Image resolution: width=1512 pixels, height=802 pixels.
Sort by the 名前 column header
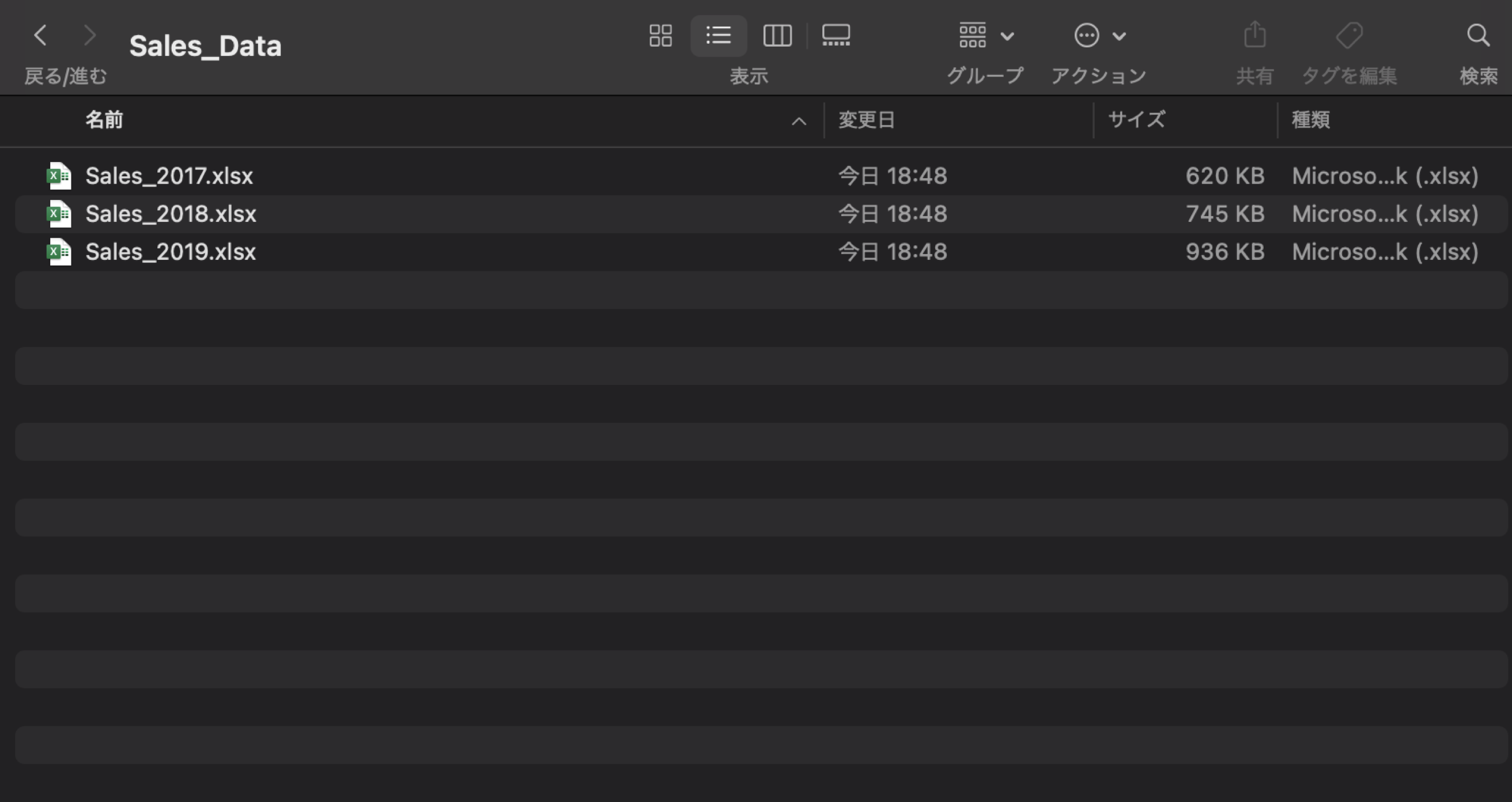[104, 120]
